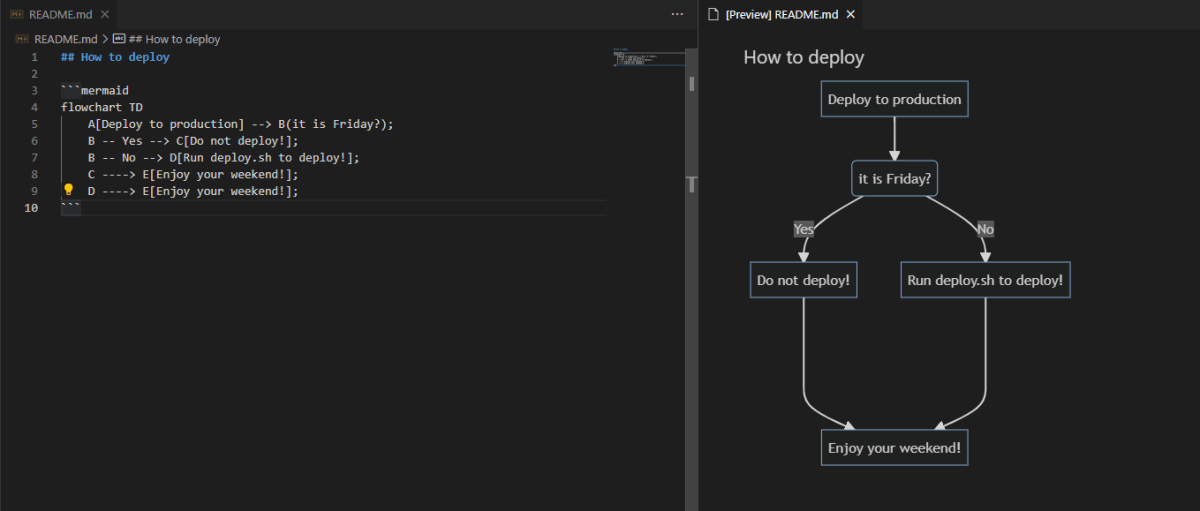This screenshot has height=511, width=1200.
Task: Close the [Preview] README.md tab
Action: point(851,14)
